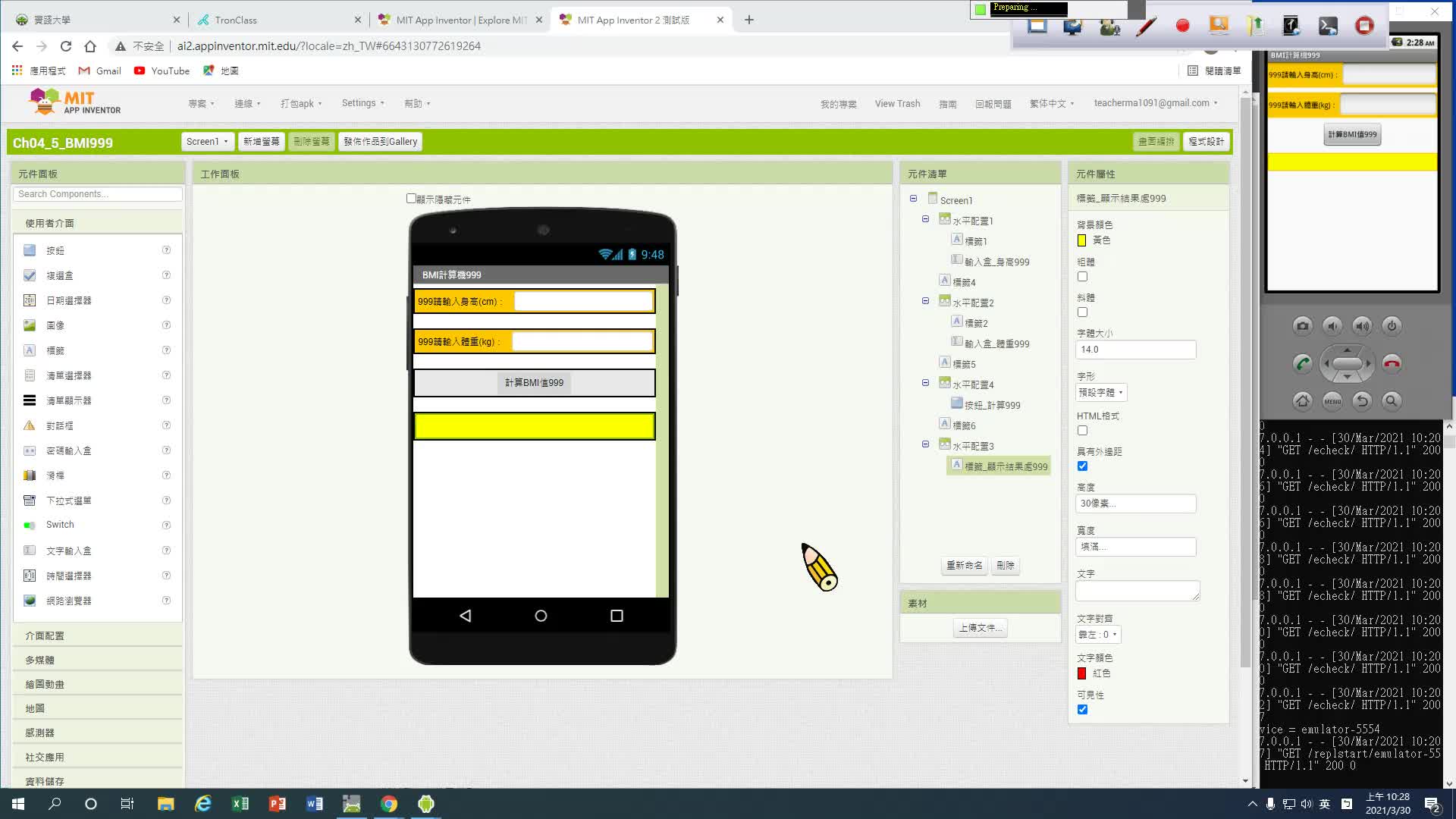Click the emulator home button
This screenshot has width=1456, height=819.
pos(1302,401)
